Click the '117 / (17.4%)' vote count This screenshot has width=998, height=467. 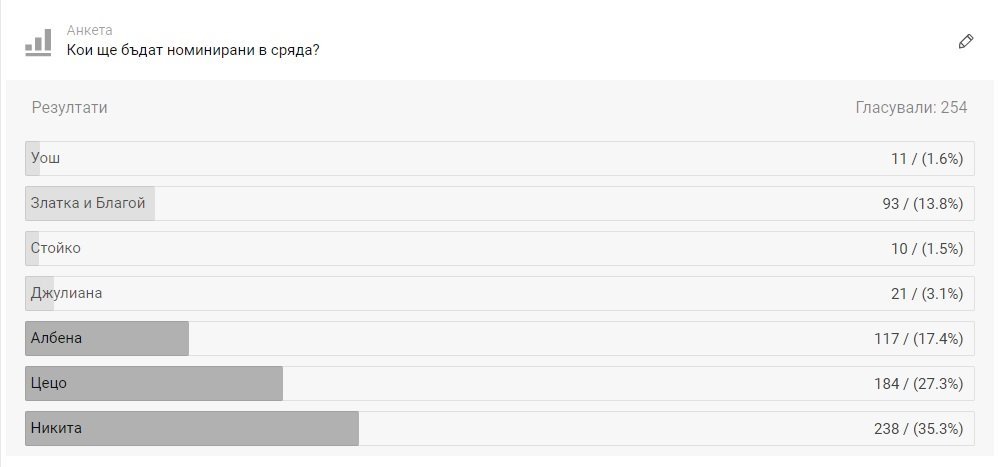[x=918, y=339]
